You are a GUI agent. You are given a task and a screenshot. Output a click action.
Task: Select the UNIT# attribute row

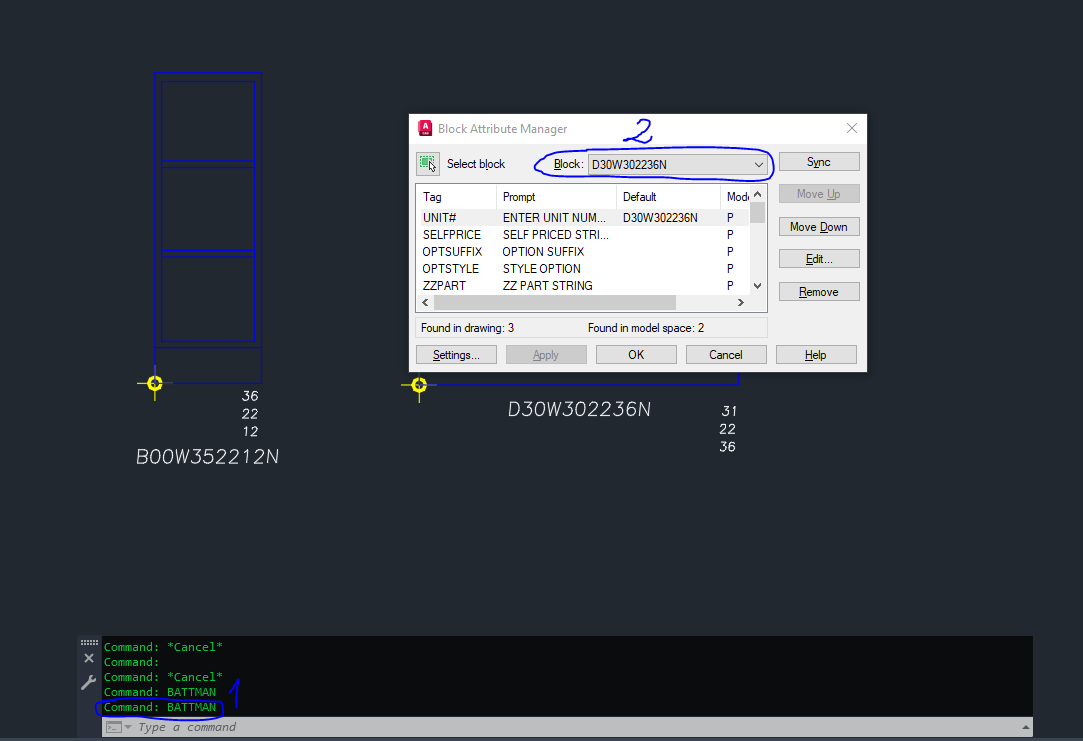584,218
